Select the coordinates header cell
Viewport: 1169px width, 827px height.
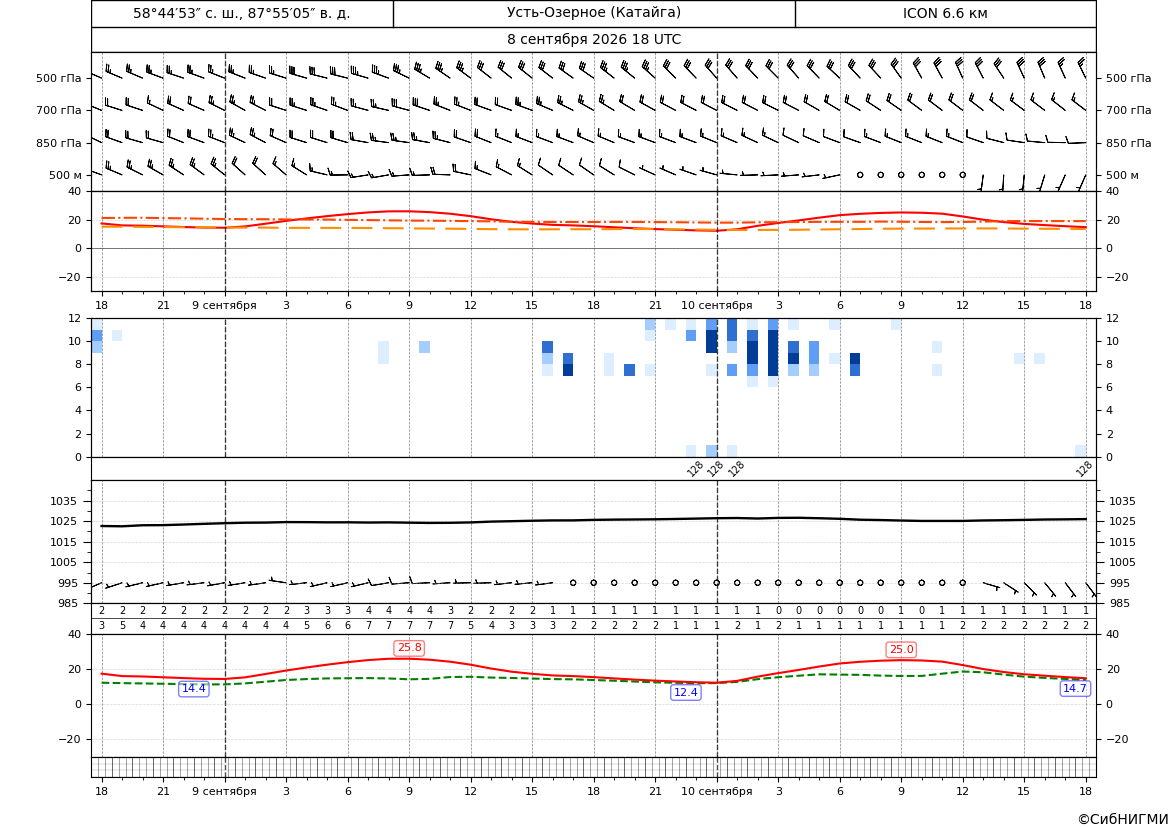coord(242,13)
